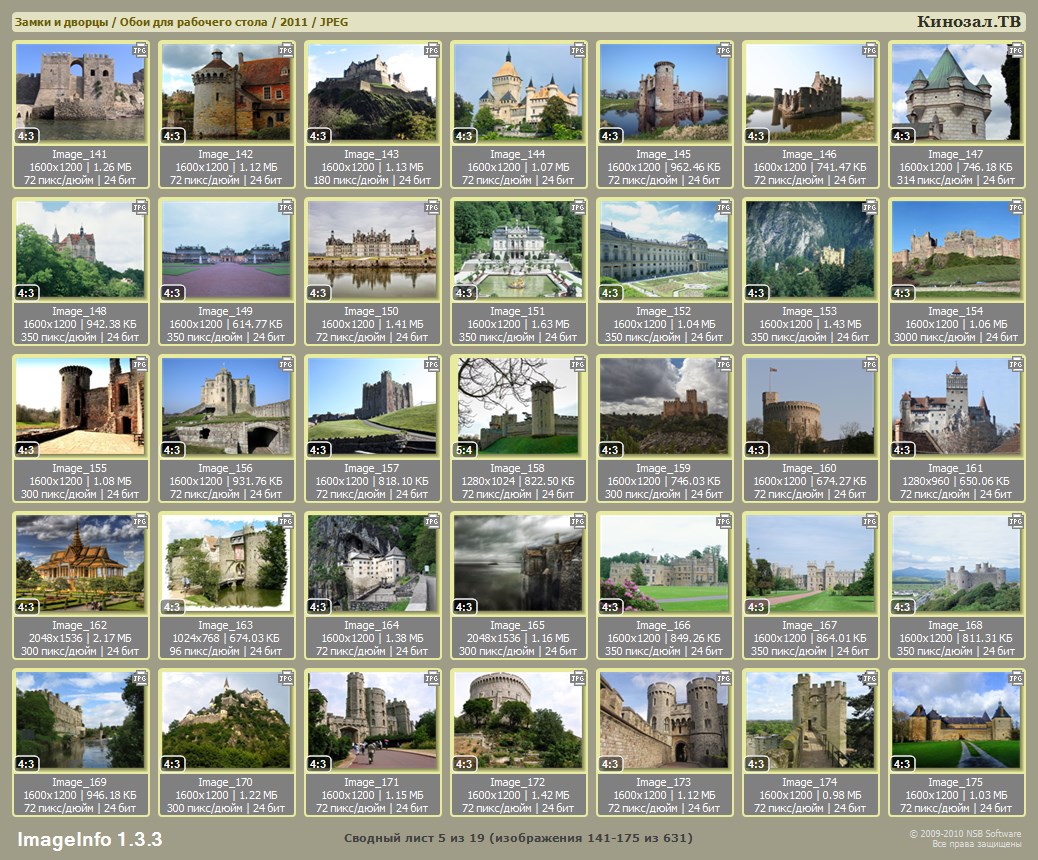Click the 5:4 aspect ratio badge on Image_158
The image size is (1038, 860).
pos(465,450)
